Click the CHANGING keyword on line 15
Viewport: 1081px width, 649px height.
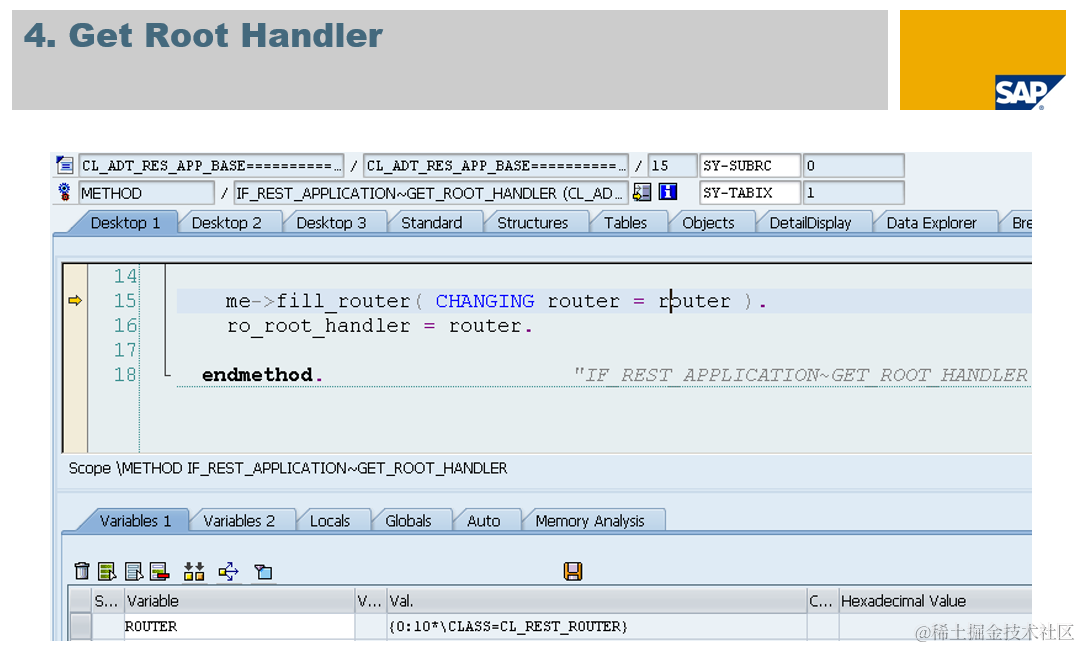[x=485, y=301]
